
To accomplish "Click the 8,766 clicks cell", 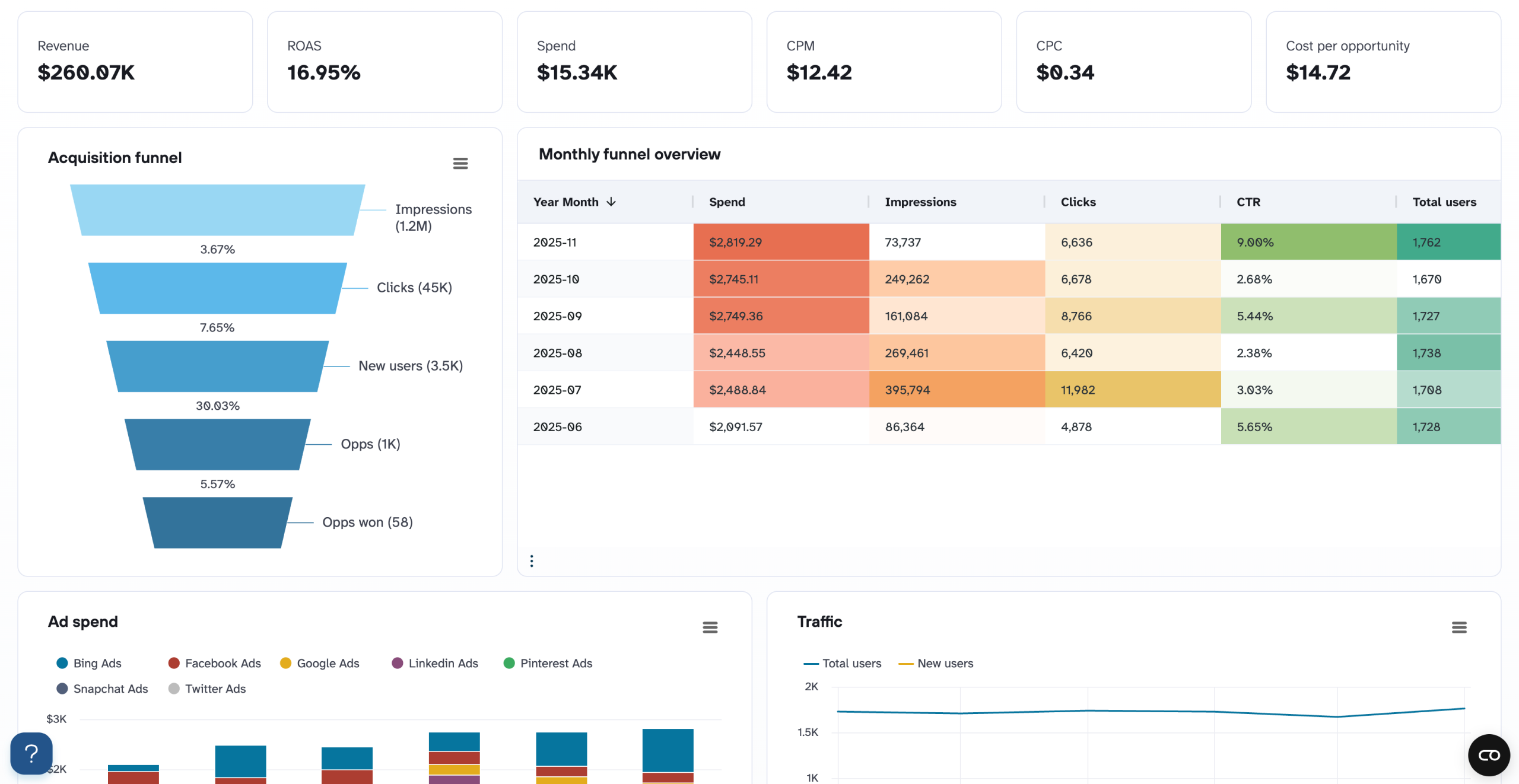I will pos(1133,316).
